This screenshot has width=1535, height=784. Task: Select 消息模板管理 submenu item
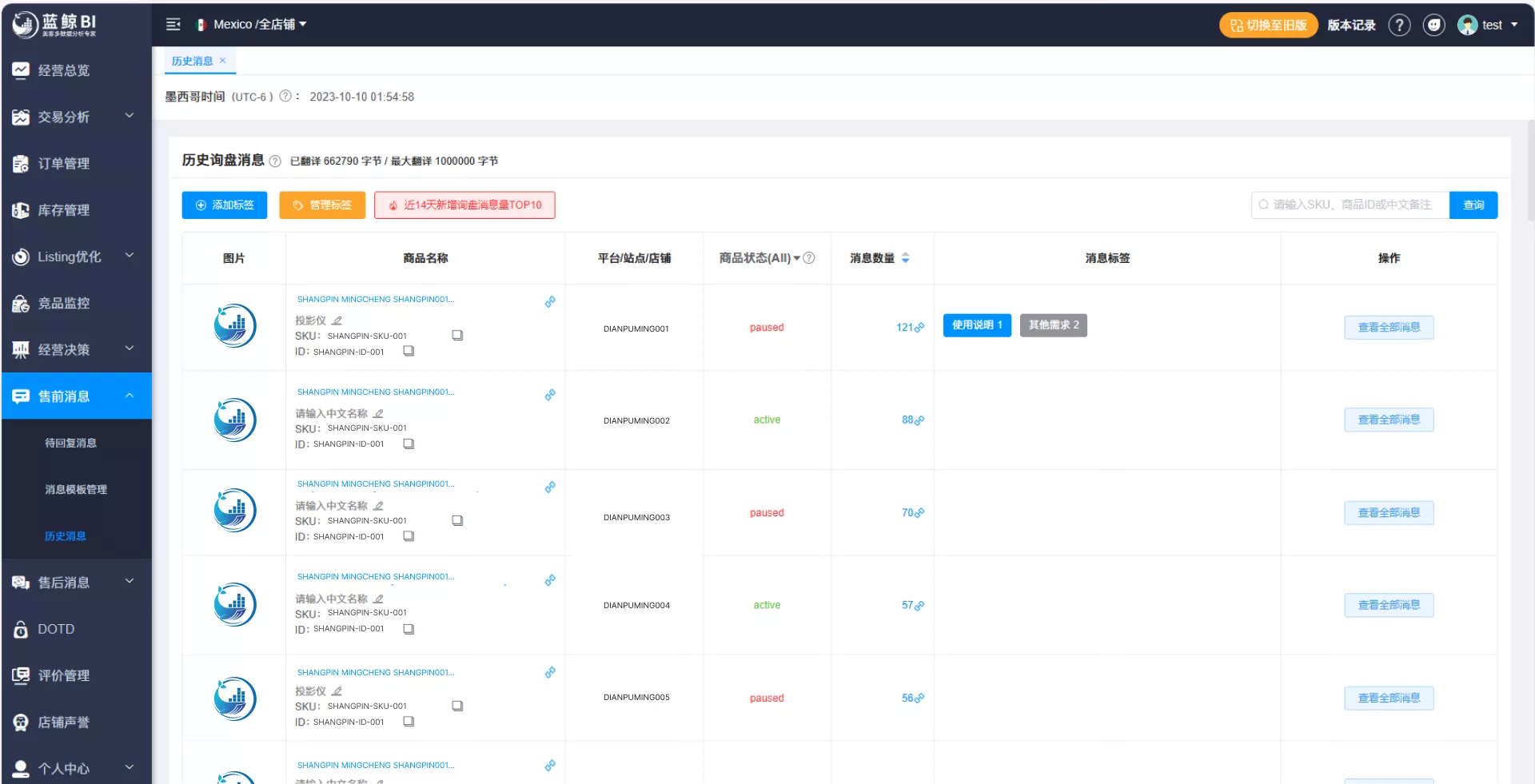point(76,489)
